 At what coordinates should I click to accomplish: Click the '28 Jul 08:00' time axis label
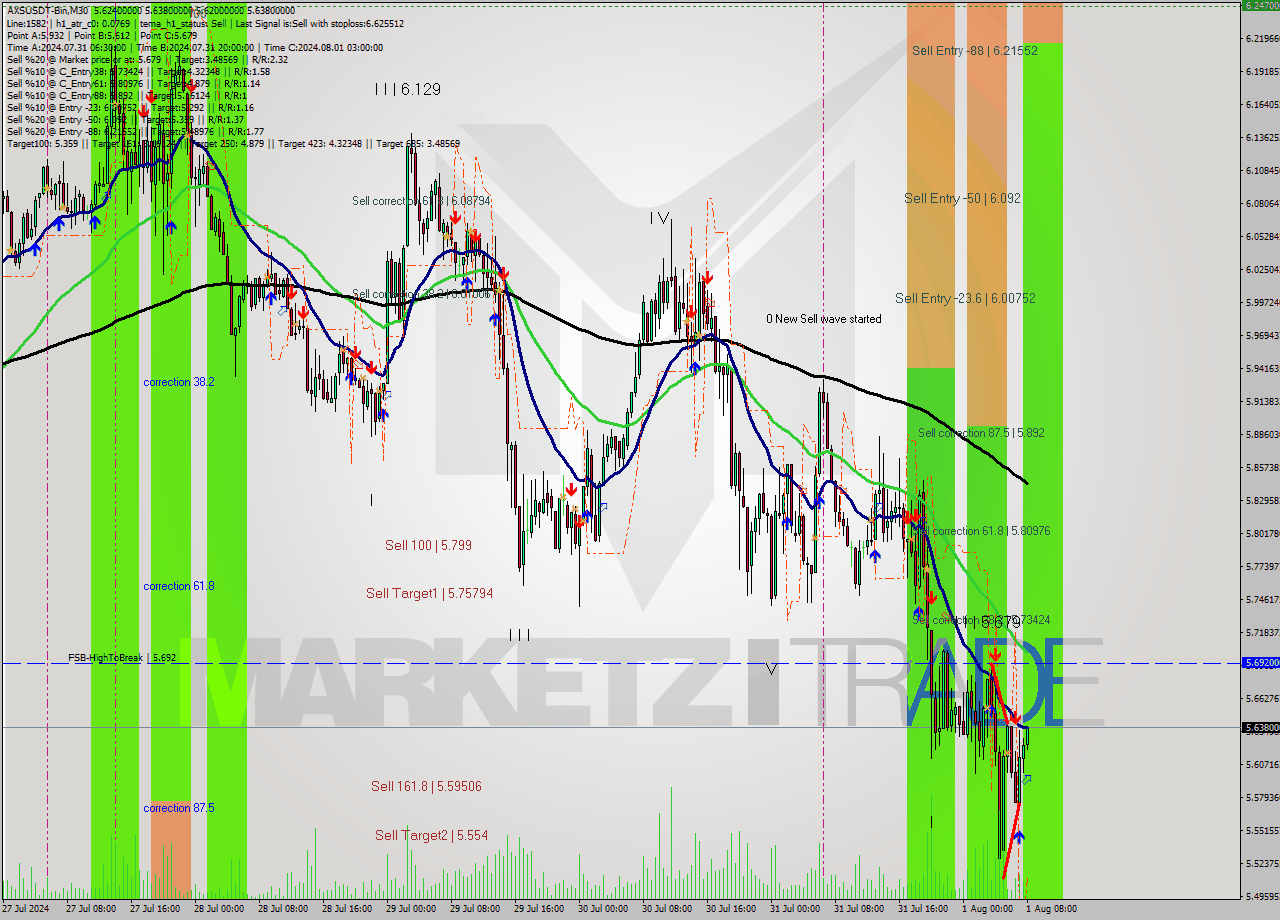coord(282,909)
